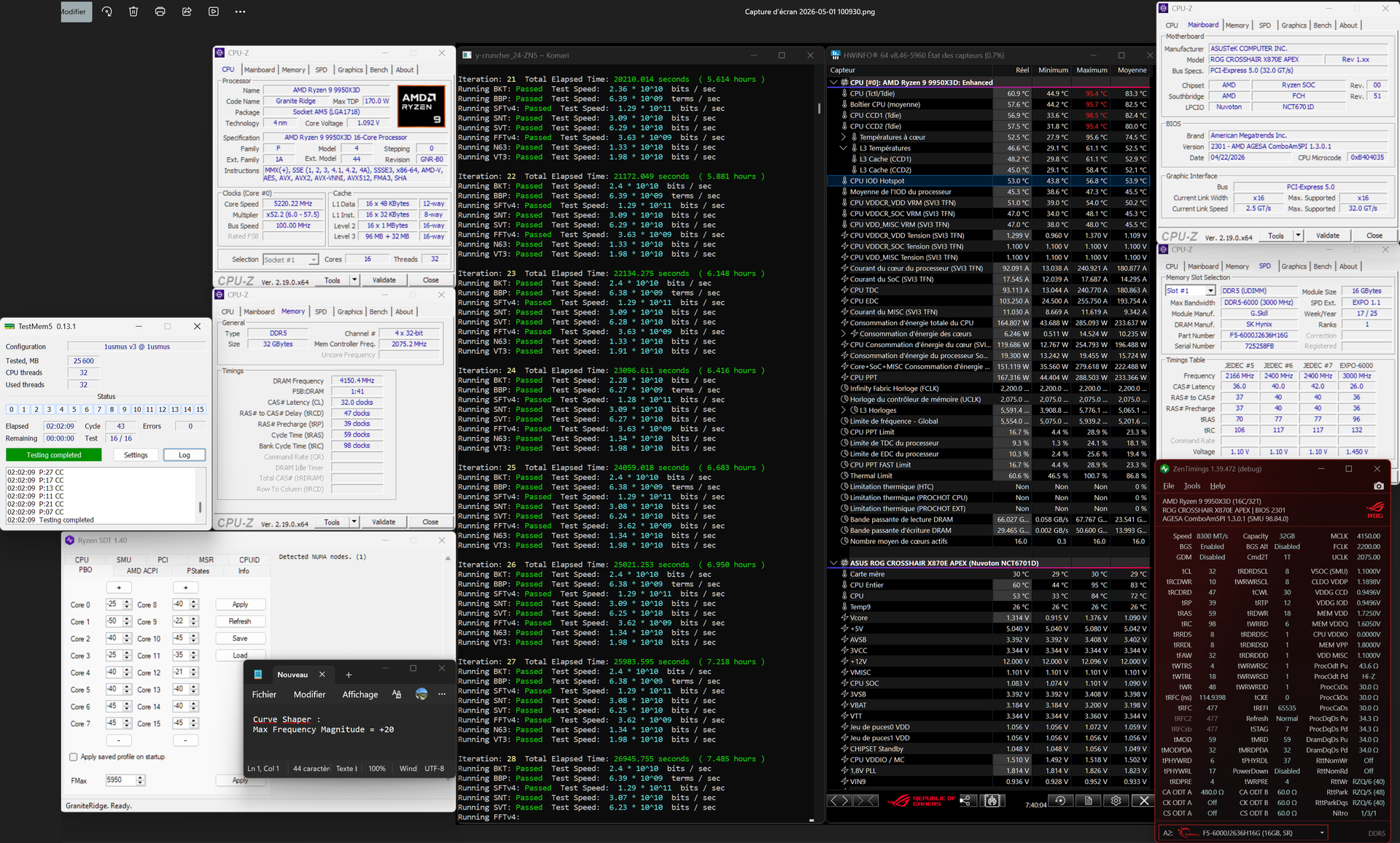The image size is (1400, 843).
Task: Expand L3 Horloges row in HWiNFO
Action: pyautogui.click(x=844, y=410)
